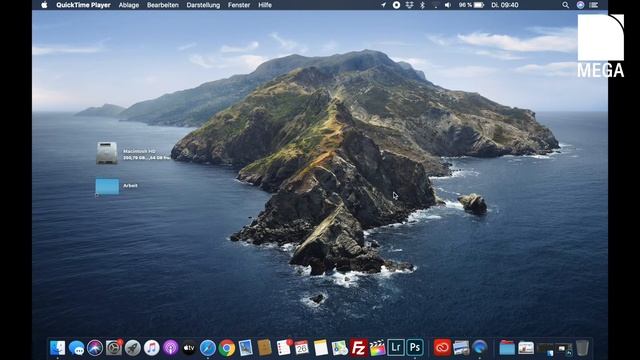Launch Safari from the Dock
The image size is (640, 360).
pyautogui.click(x=208, y=348)
